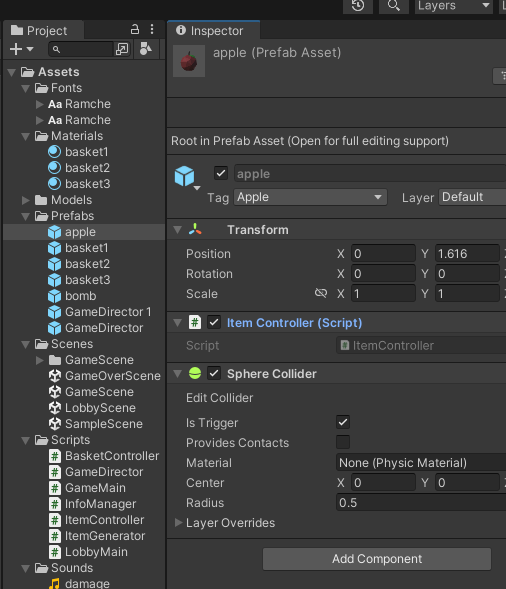506x589 pixels.
Task: Open the Tag dropdown showing Apple
Action: point(310,197)
